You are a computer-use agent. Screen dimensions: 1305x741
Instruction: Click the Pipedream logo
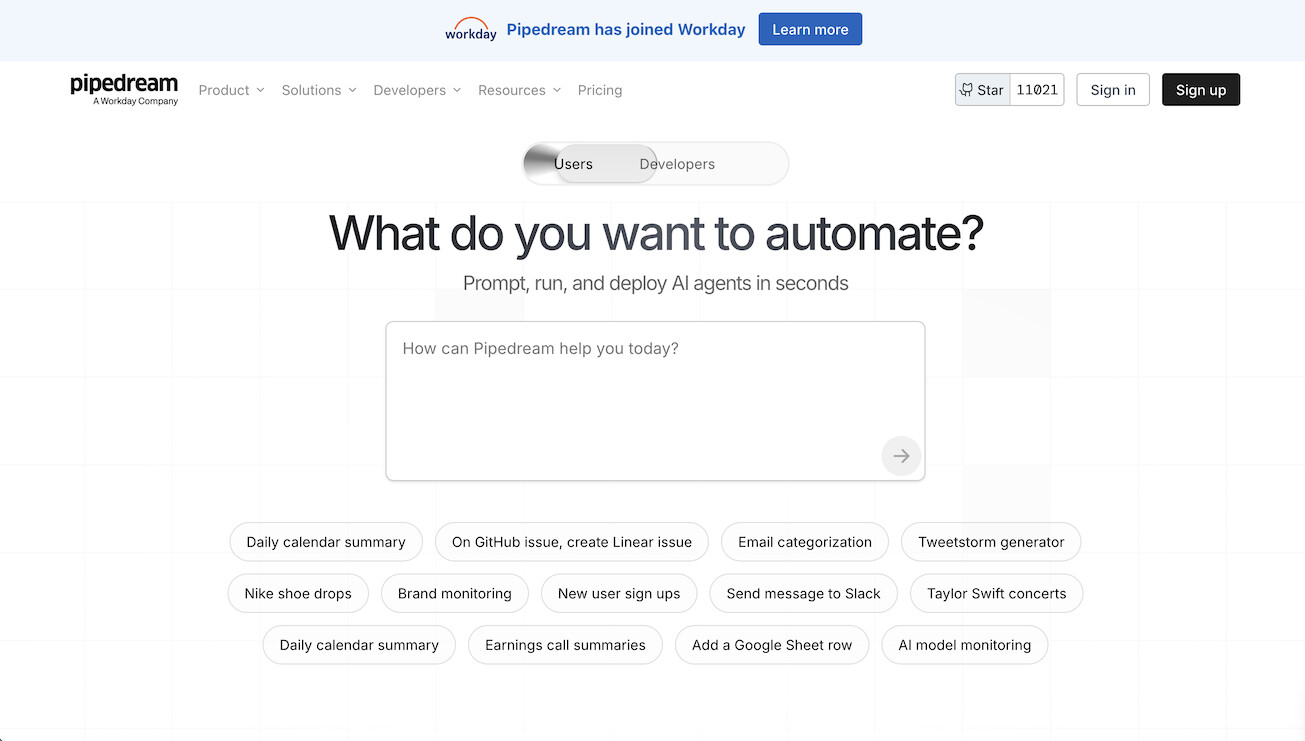pyautogui.click(x=123, y=89)
